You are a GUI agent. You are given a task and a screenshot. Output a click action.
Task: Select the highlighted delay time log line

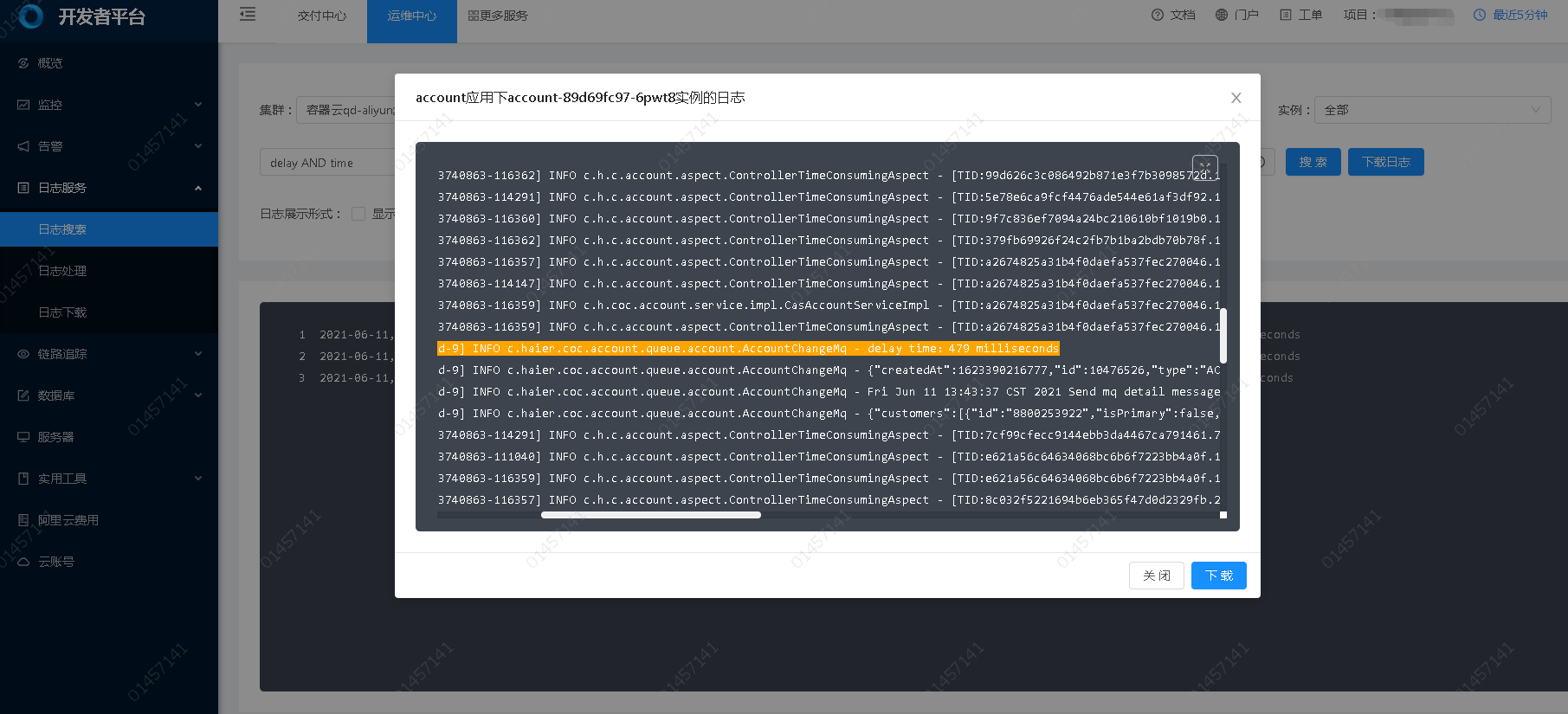[x=748, y=349]
